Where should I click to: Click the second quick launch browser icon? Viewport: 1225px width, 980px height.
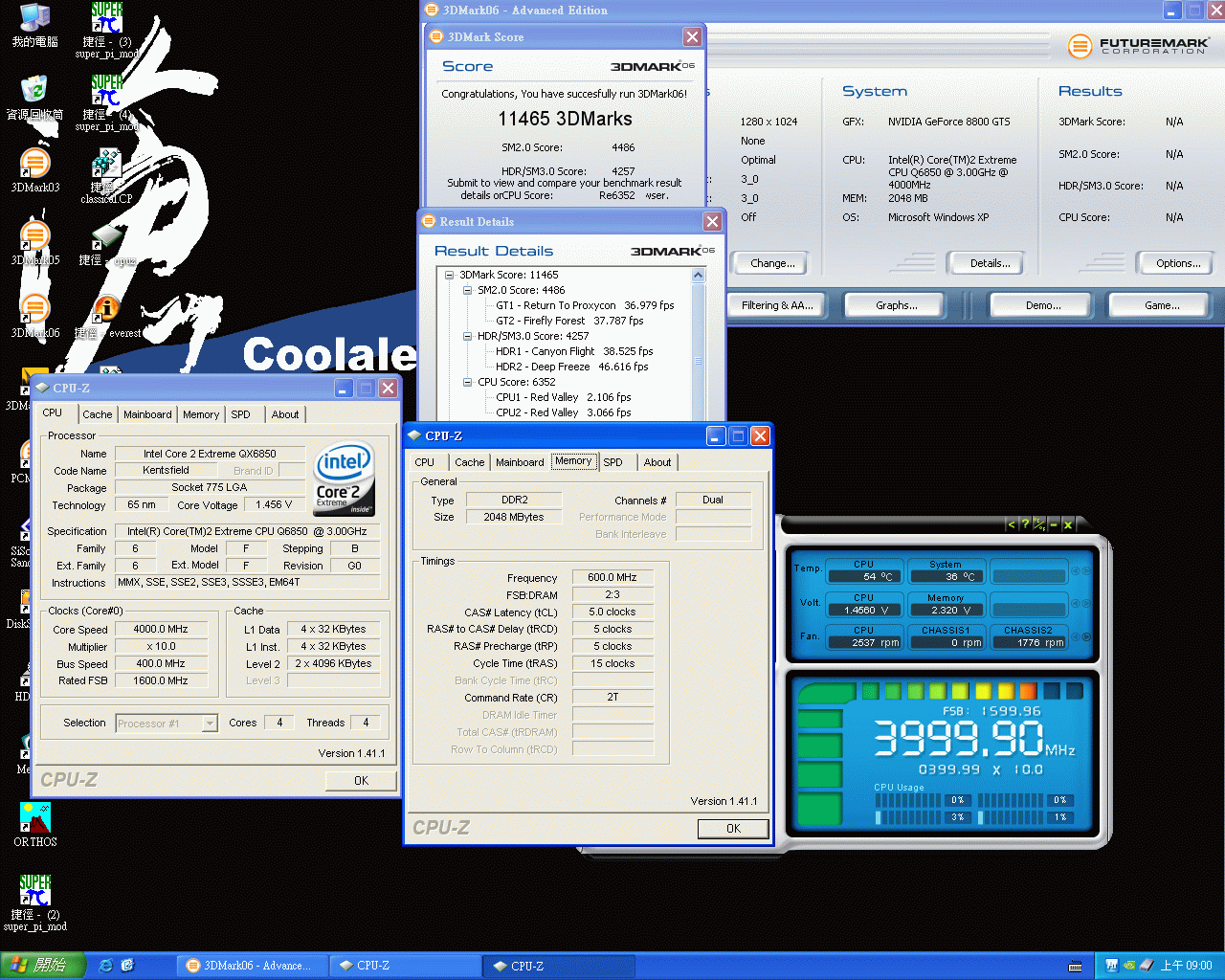pyautogui.click(x=128, y=966)
